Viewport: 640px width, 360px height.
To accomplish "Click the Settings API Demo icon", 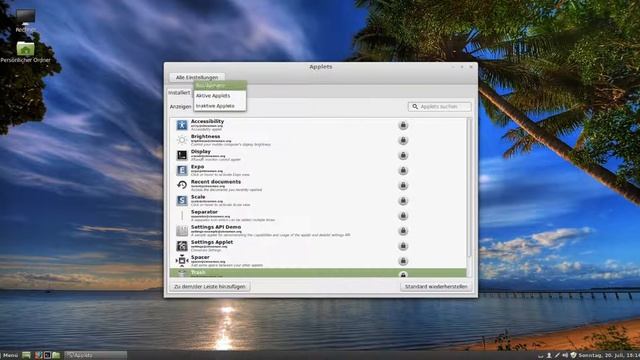I will [182, 231].
